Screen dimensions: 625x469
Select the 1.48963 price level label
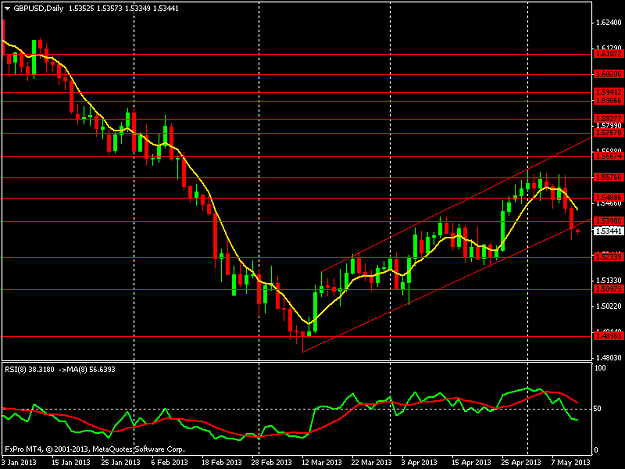coord(608,336)
